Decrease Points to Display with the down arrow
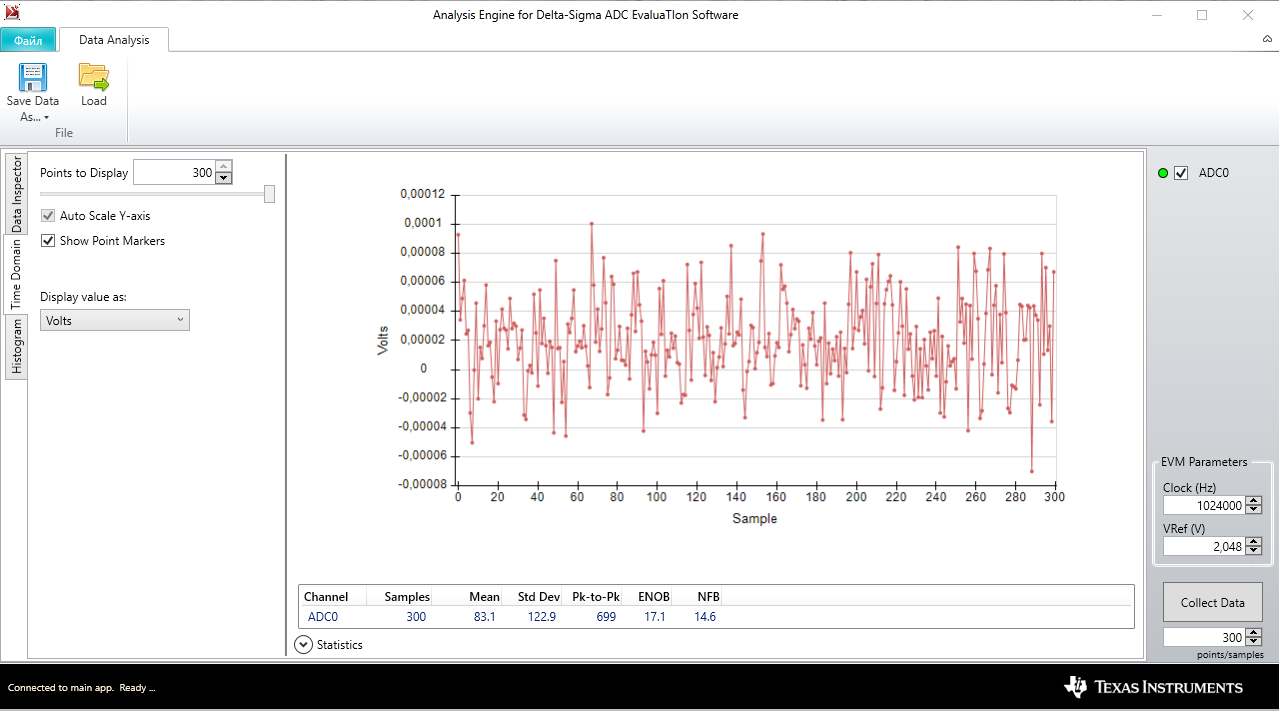 (224, 178)
